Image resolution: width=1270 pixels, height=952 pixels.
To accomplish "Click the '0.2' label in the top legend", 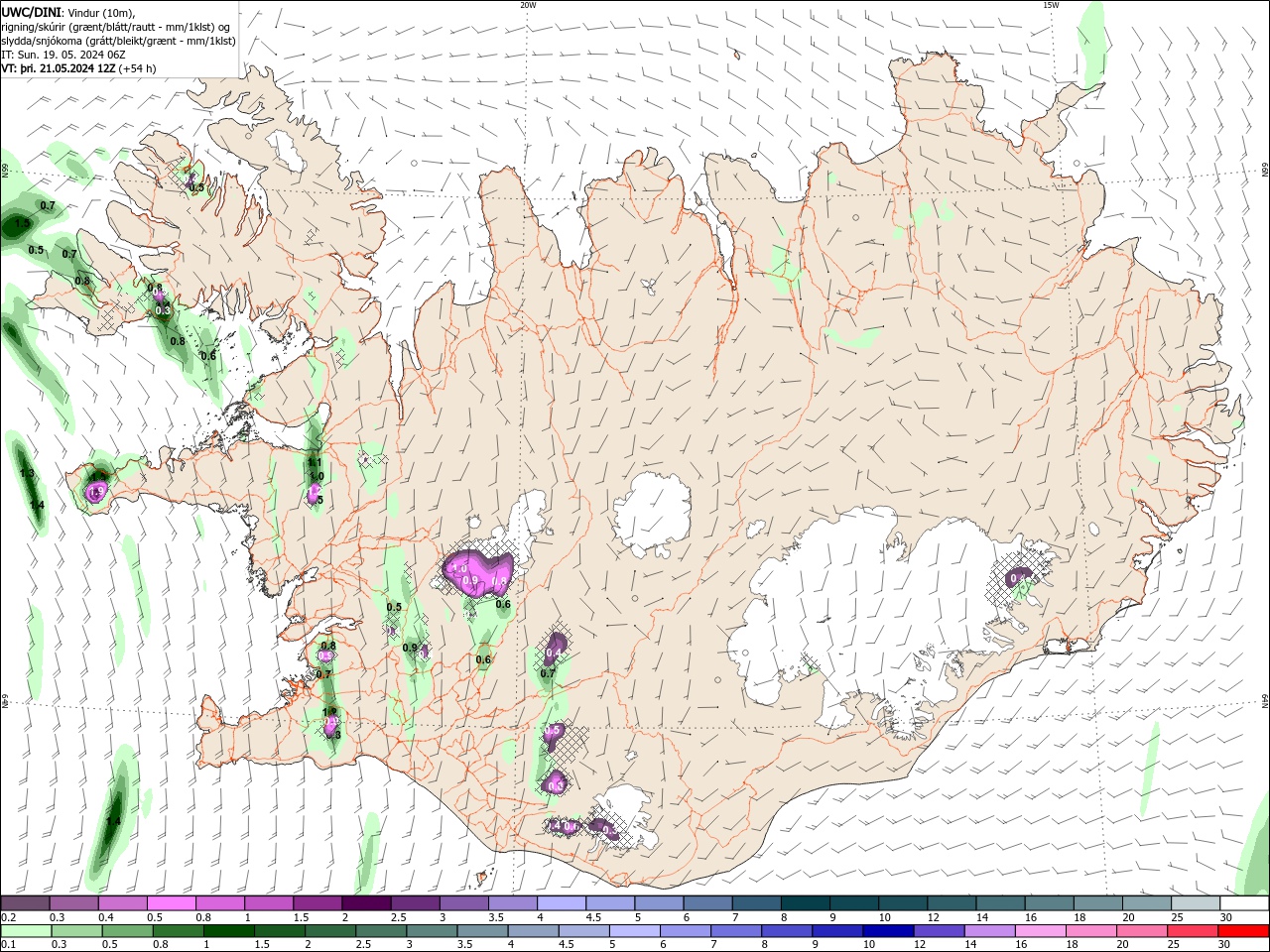I will pyautogui.click(x=8, y=917).
